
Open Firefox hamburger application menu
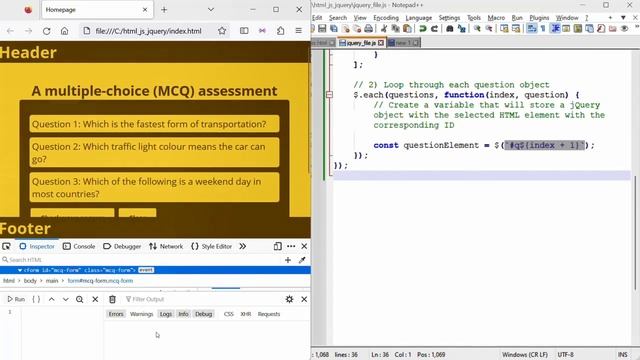coord(299,31)
